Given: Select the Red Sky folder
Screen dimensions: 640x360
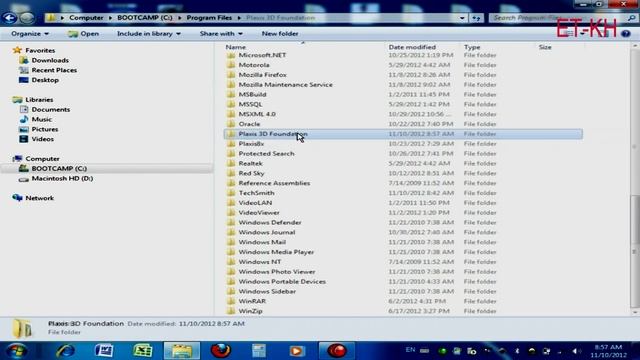Looking at the screenshot, I should [x=251, y=173].
